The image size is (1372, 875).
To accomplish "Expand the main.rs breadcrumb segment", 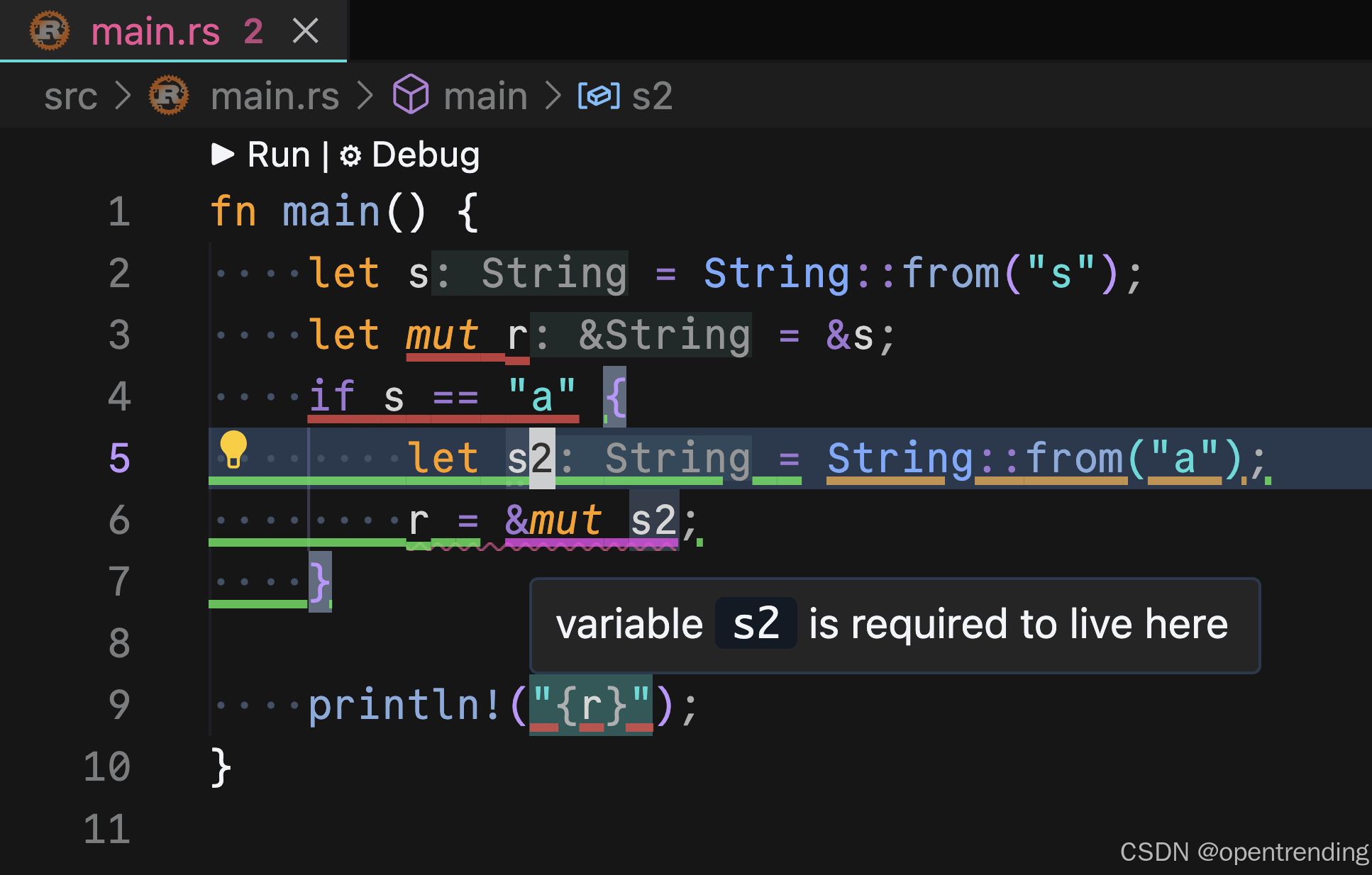I will pos(275,96).
